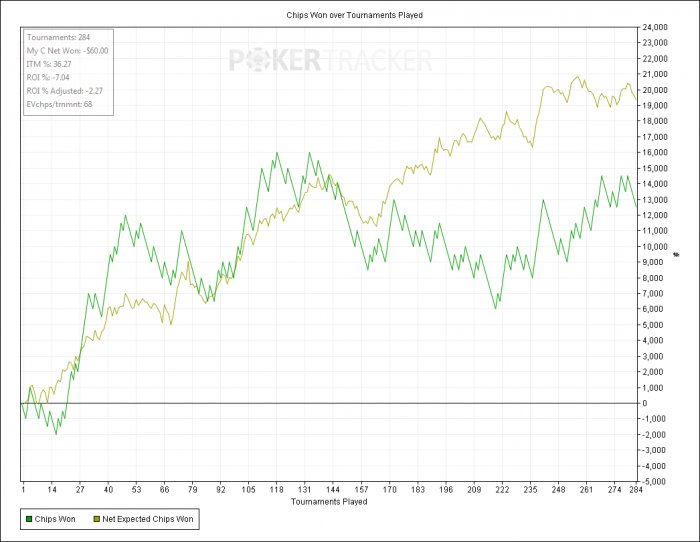
Task: Click the x-axis tick label 222
Action: click(x=502, y=490)
